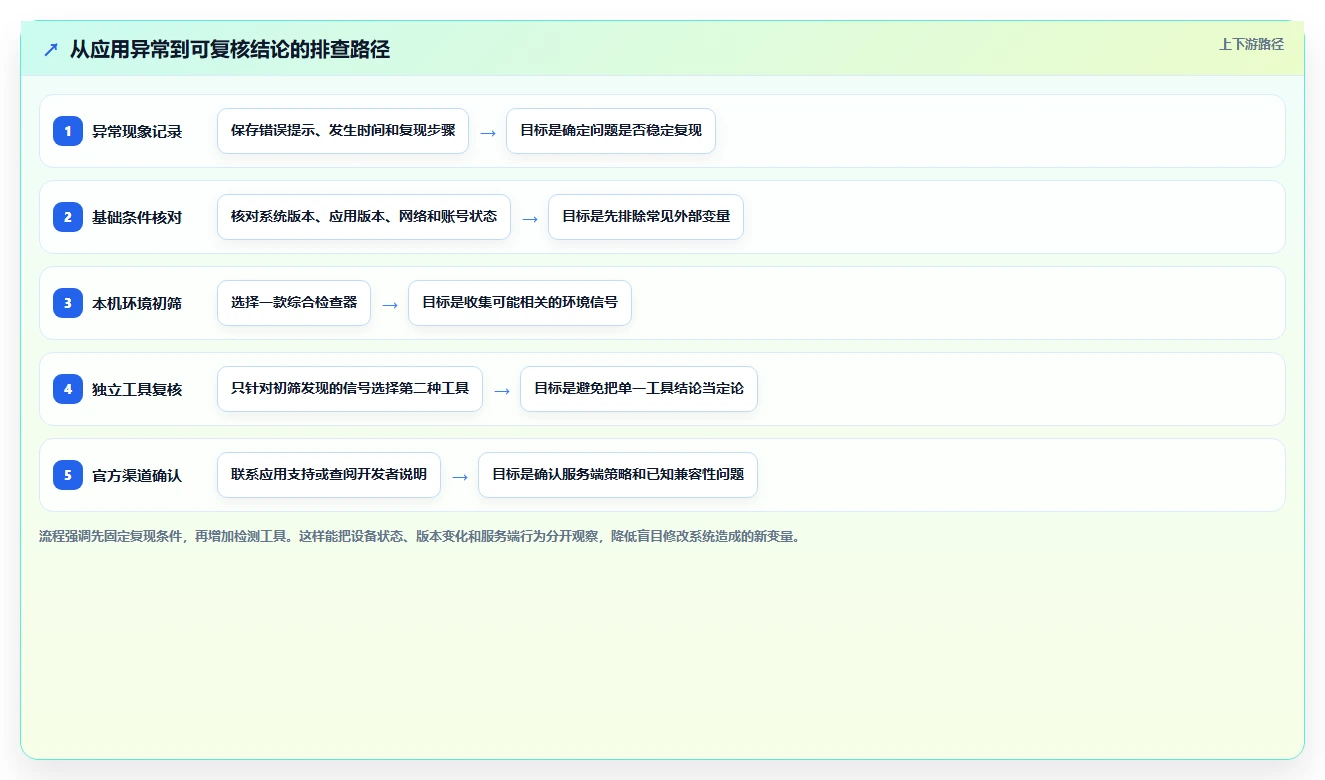Click the footer note starting 流程强调先固定复现条件
1325x780 pixels.
coord(419,536)
